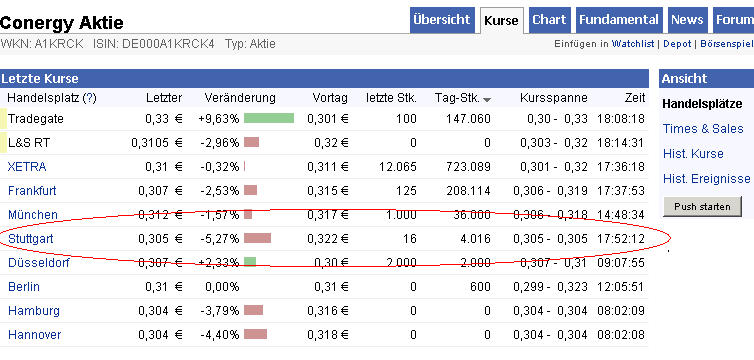Open Hist. Ereignisse view

[x=706, y=179]
